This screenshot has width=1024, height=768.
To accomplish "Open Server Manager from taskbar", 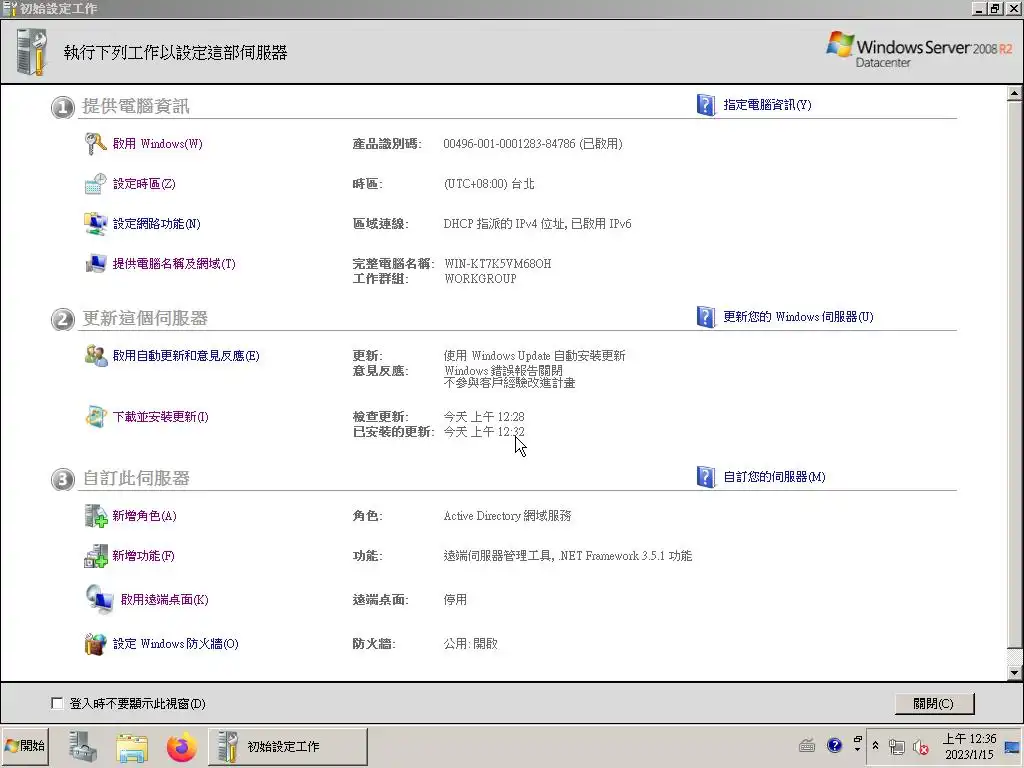I will pyautogui.click(x=84, y=746).
